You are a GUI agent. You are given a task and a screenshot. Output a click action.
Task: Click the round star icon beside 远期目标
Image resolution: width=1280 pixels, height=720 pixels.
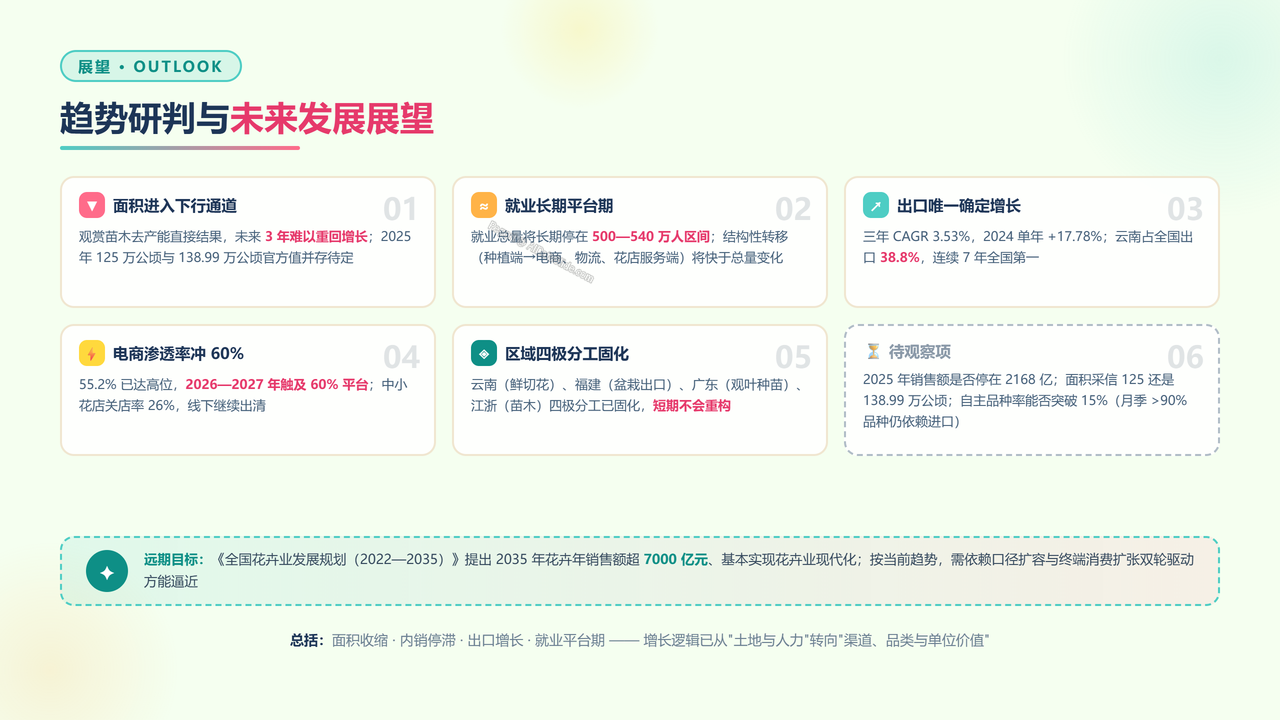point(107,571)
